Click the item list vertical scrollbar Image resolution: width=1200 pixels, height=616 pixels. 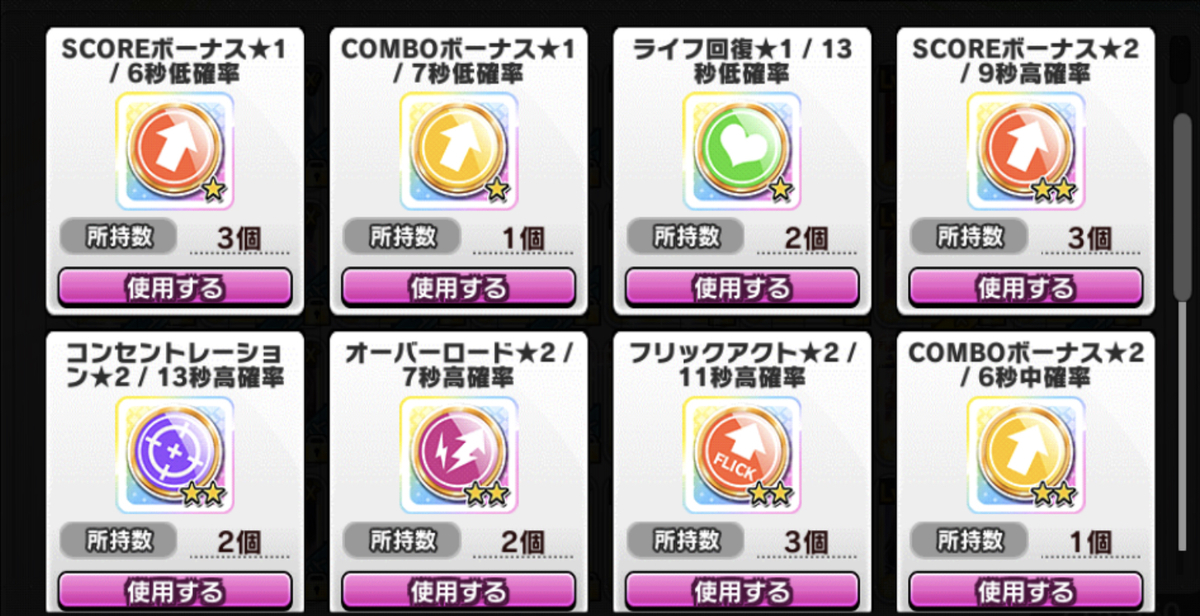coord(1182,204)
